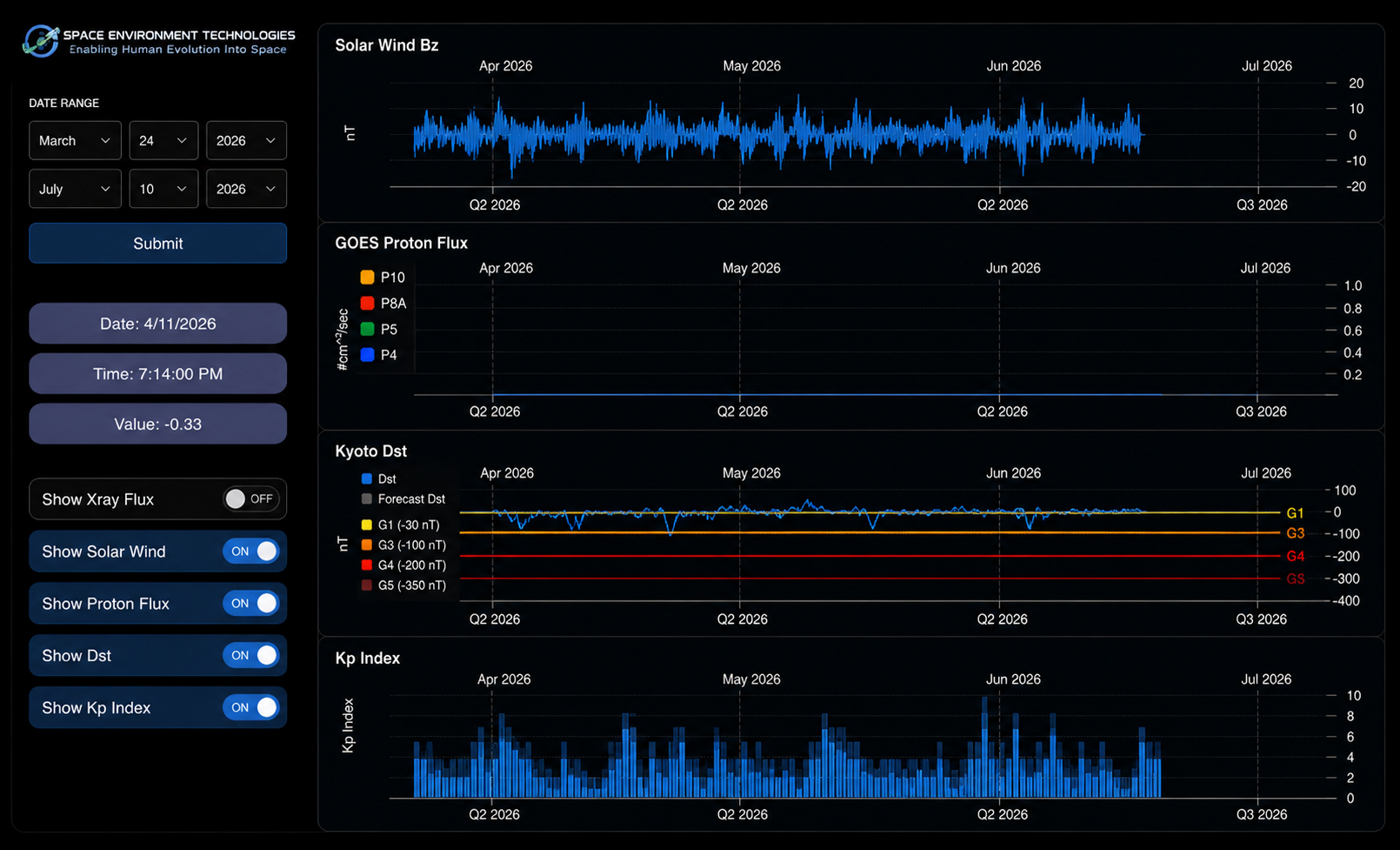Click the Space Environment Technologies logo icon
This screenshot has height=850, width=1400.
click(x=41, y=41)
